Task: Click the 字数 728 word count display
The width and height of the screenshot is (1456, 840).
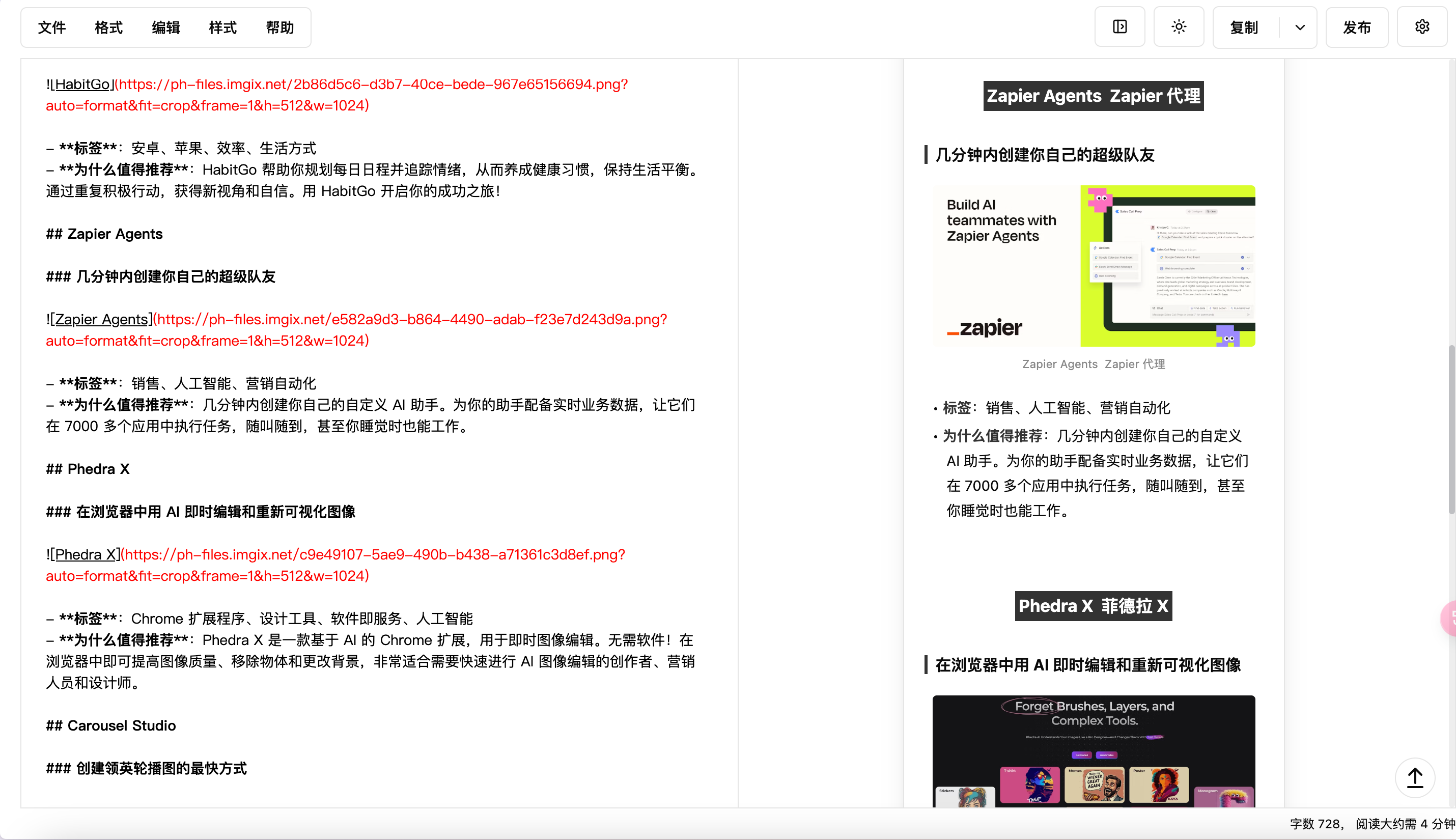Action: click(1318, 824)
